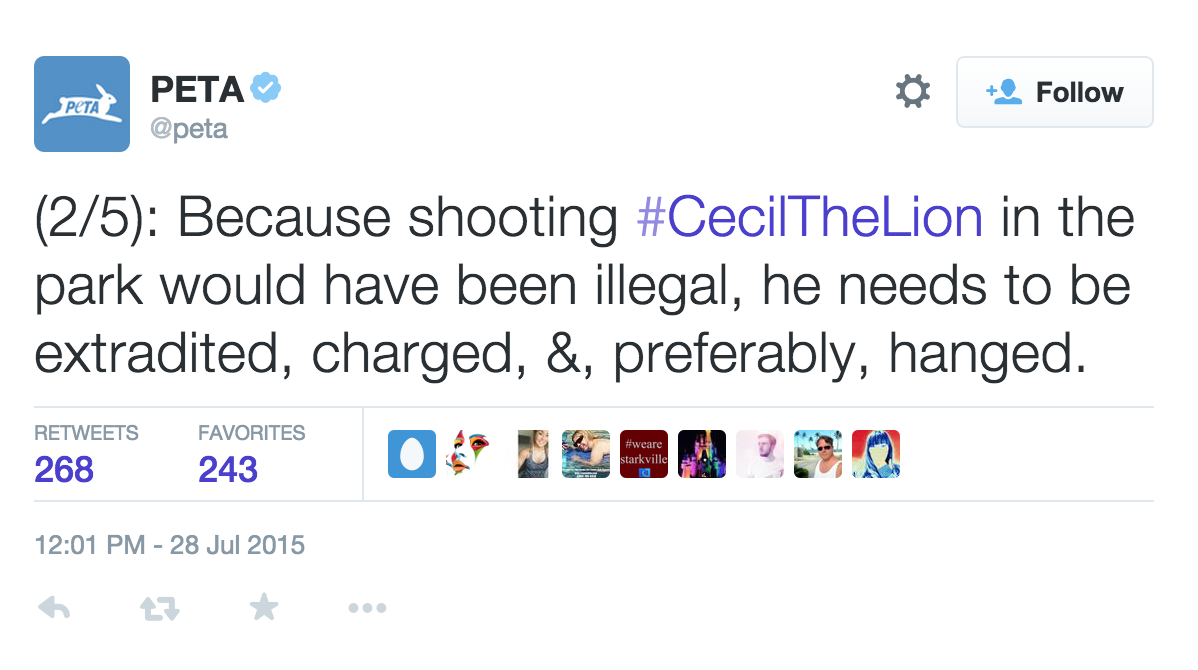The image size is (1198, 670).
Task: Open the illuminated castle avatar profile
Action: (702, 454)
